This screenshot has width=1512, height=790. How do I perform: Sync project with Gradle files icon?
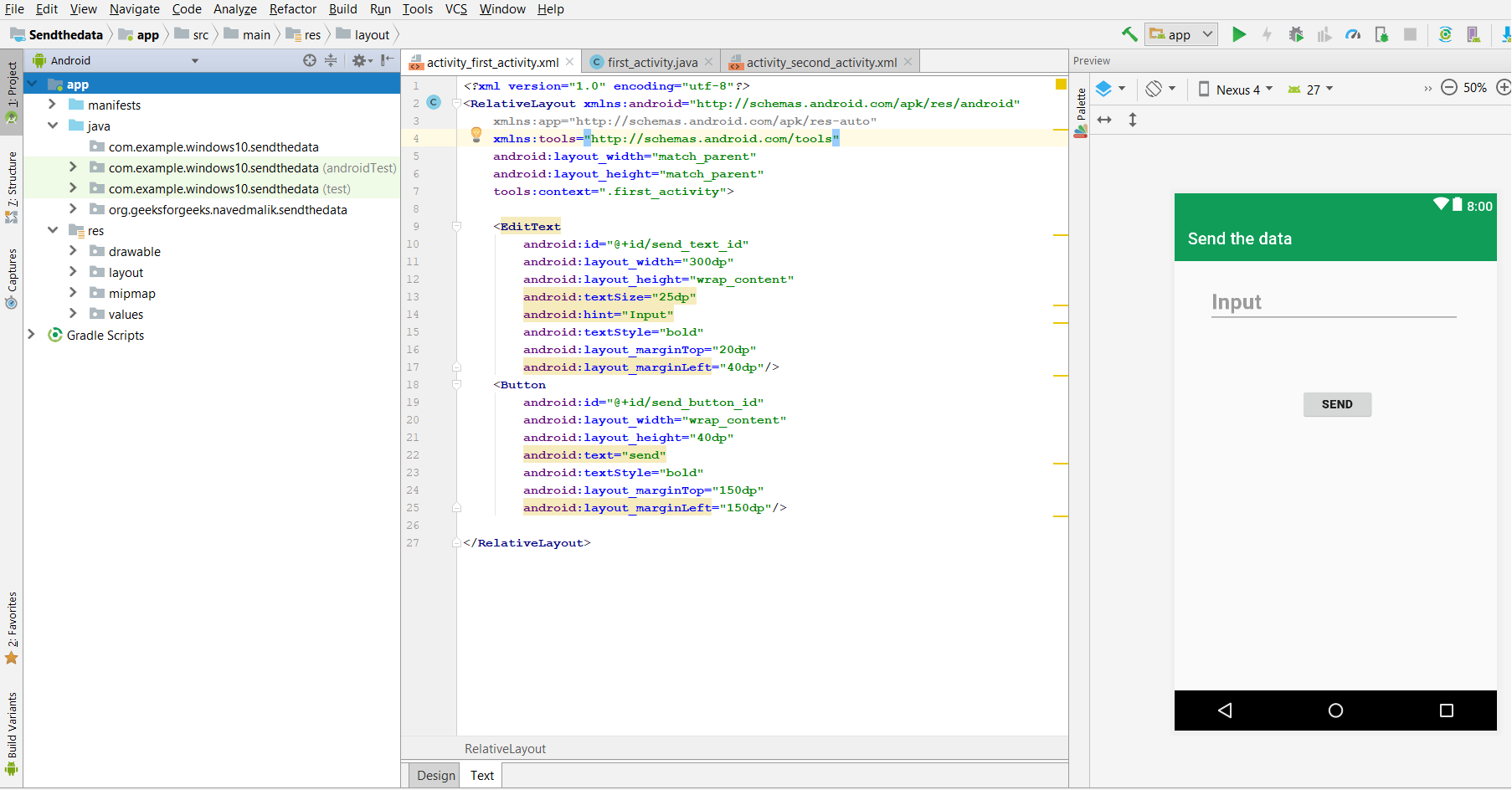[1446, 34]
